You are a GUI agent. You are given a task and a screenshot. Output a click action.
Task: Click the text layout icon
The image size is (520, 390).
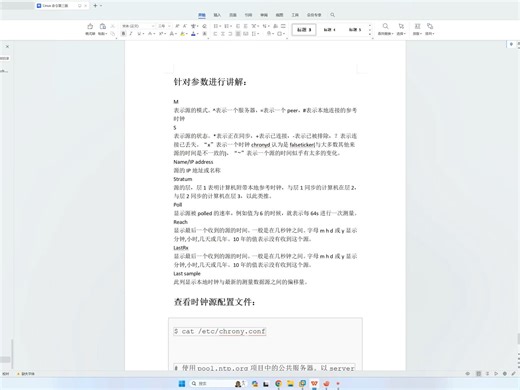click(417, 26)
